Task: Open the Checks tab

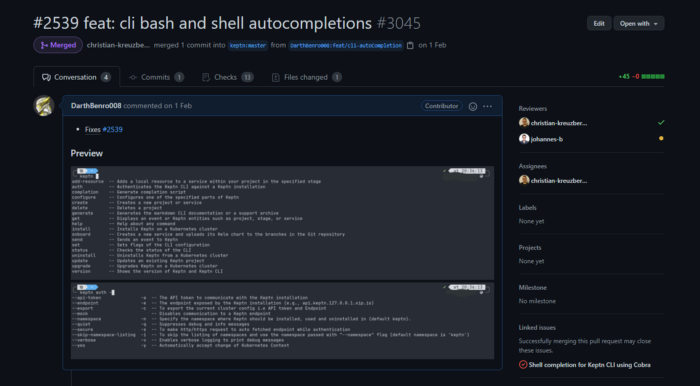Action: pyautogui.click(x=228, y=77)
